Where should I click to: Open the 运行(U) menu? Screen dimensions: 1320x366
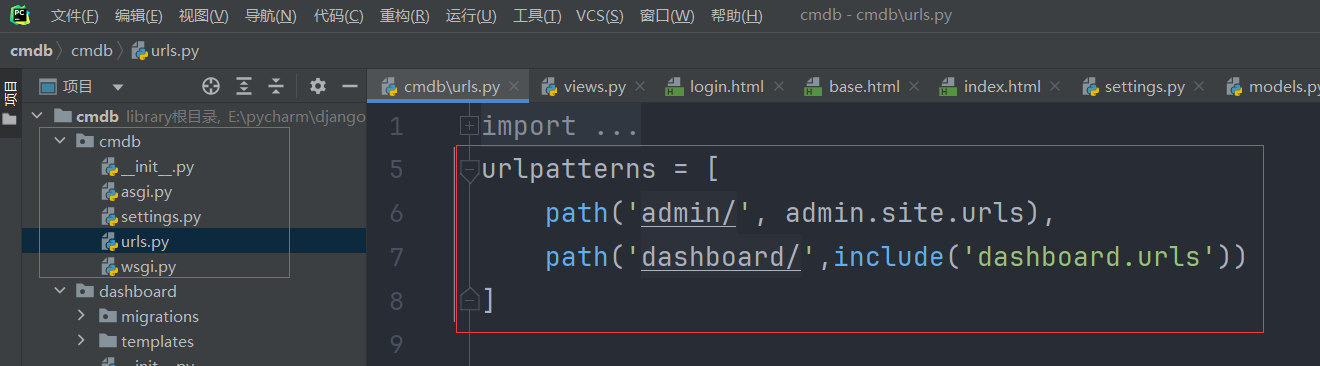pyautogui.click(x=470, y=16)
